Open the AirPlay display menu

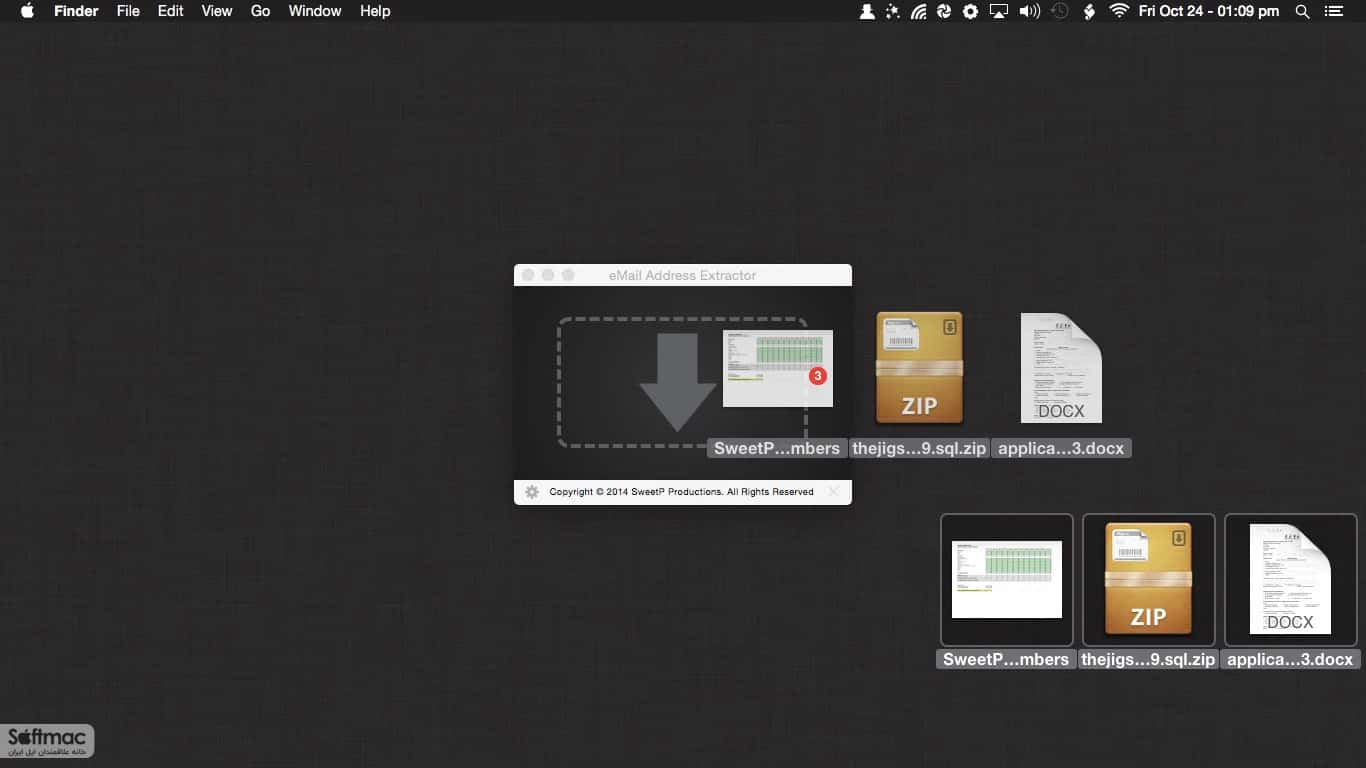pyautogui.click(x=998, y=11)
